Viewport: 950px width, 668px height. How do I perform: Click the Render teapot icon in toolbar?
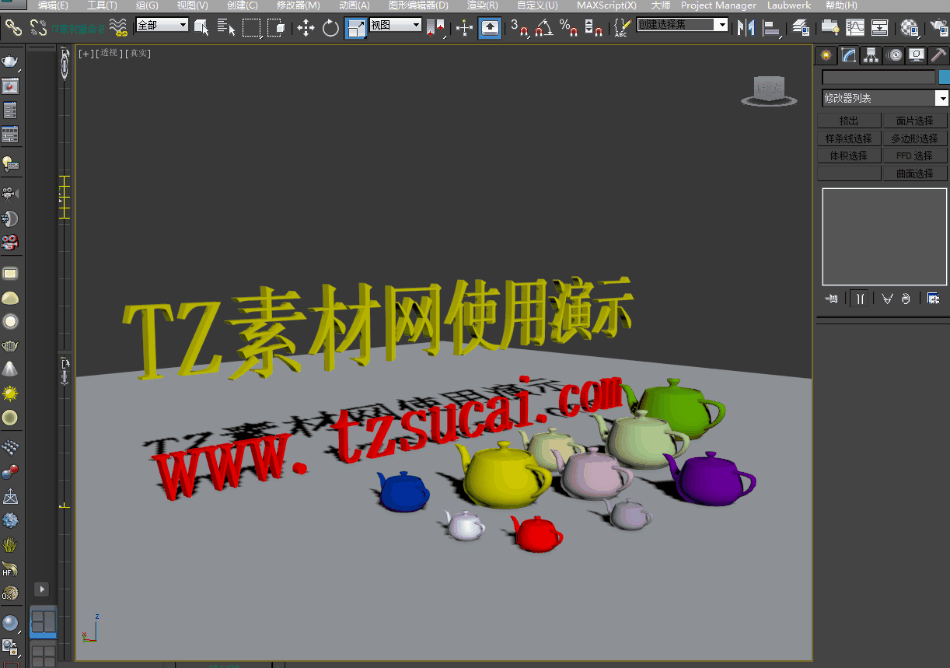click(x=938, y=27)
